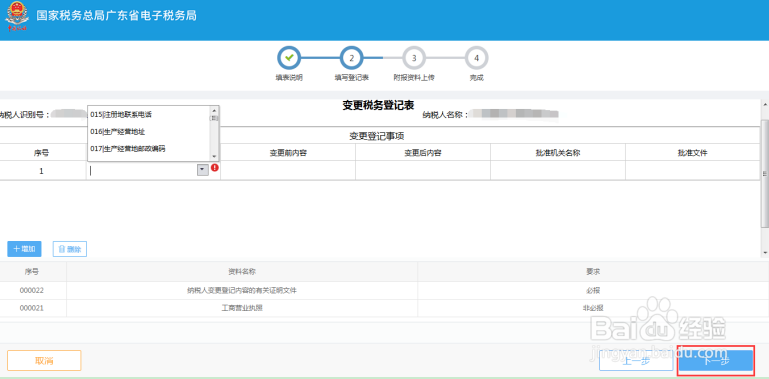Click the 批准机关名称 column header
The image size is (769, 379).
pyautogui.click(x=558, y=152)
